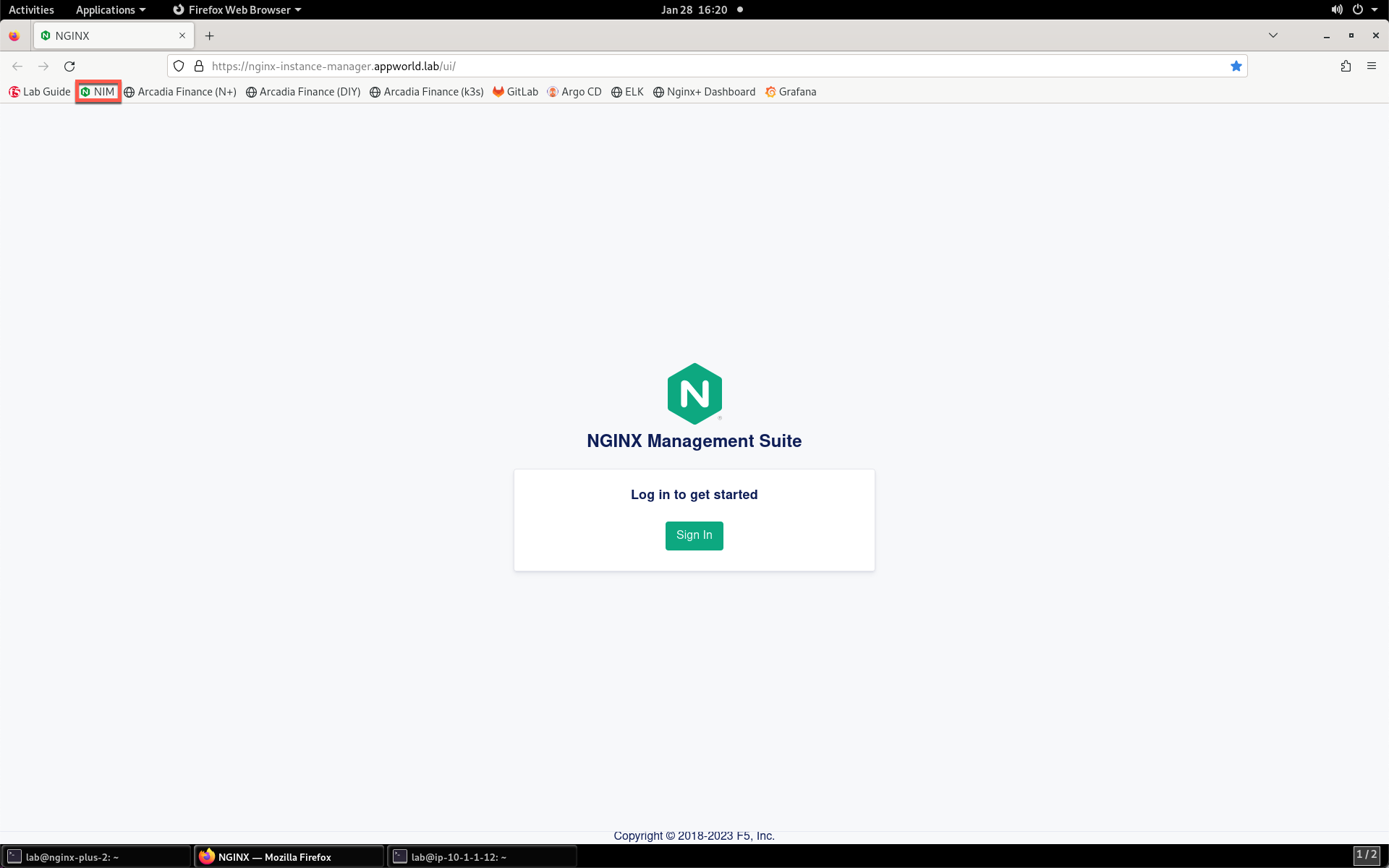
Task: Click the forward navigation arrow
Action: [x=43, y=67]
